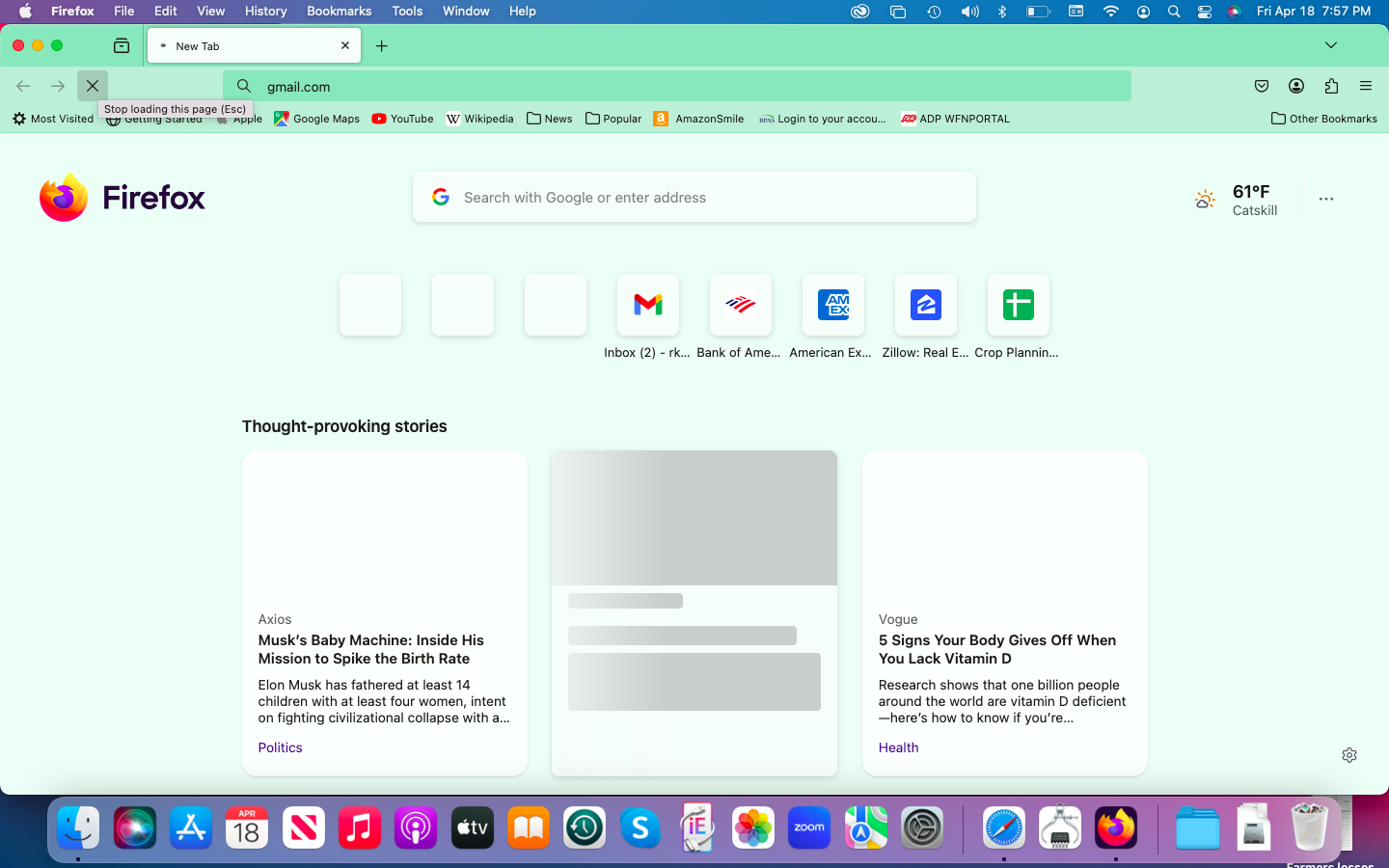
Task: Click Search with Google or enter address
Action: point(694,197)
